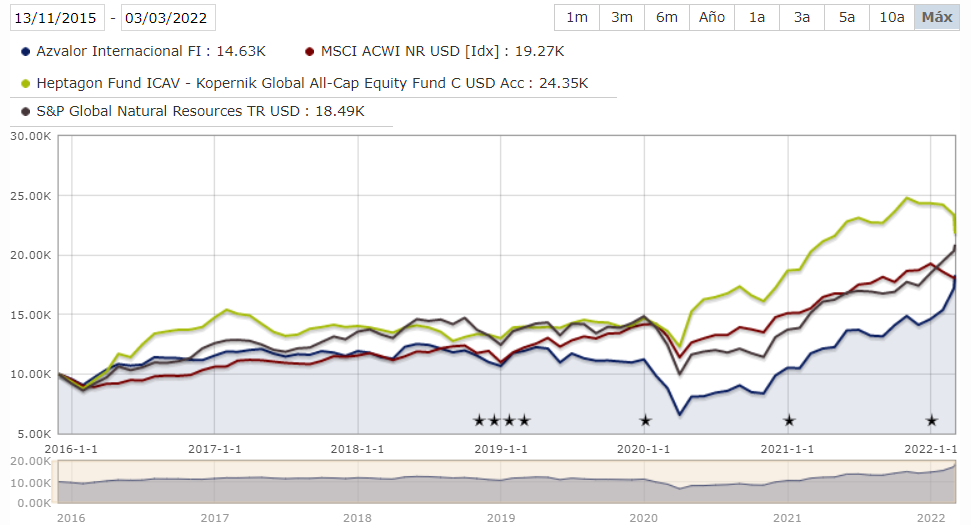
Task: Click S&P Global Natural Resources legend dot
Action: point(25,111)
